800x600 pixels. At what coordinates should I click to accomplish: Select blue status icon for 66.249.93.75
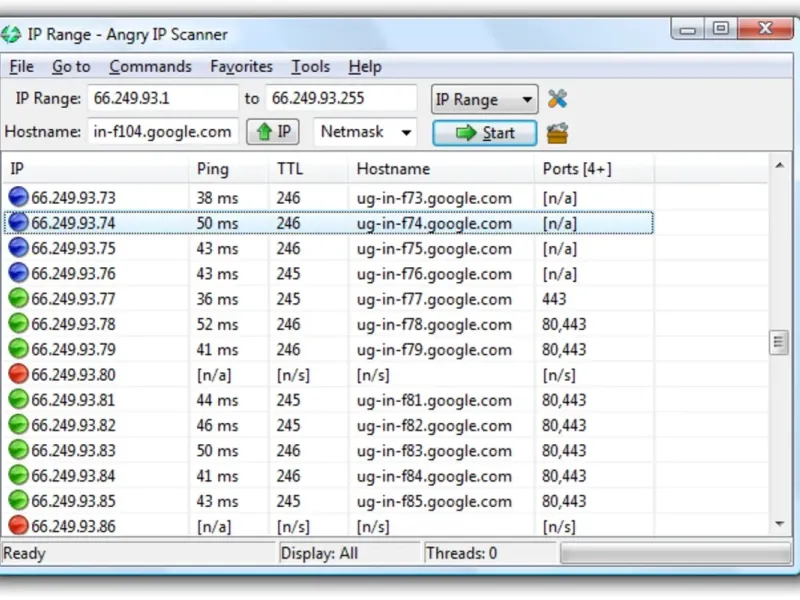pyautogui.click(x=18, y=247)
